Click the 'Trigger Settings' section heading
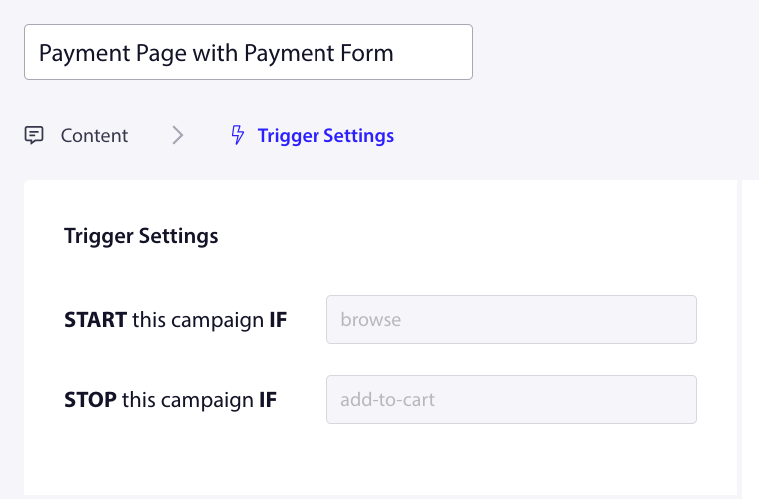This screenshot has width=759, height=499. pos(141,237)
